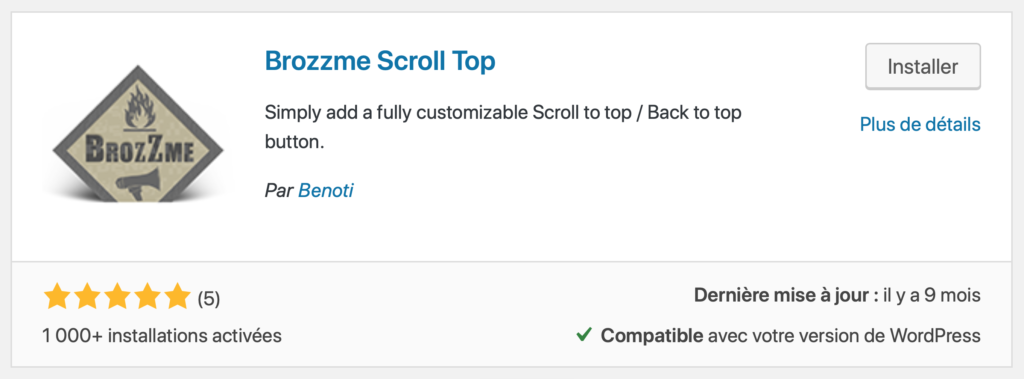
Task: Open the Plus de détails link
Action: click(x=920, y=124)
